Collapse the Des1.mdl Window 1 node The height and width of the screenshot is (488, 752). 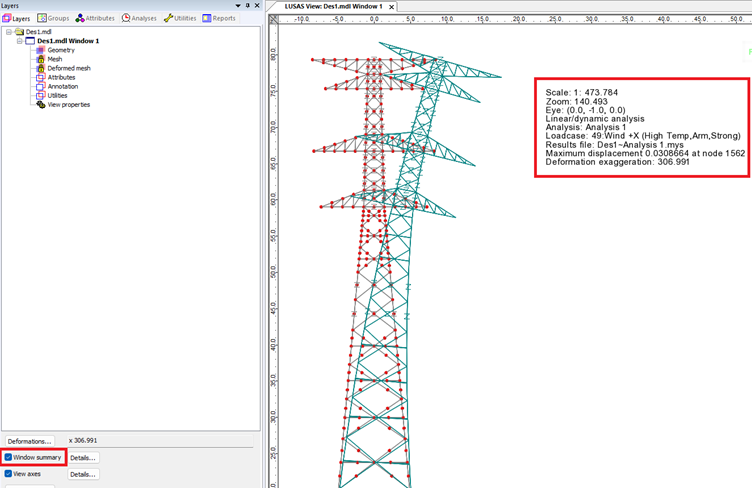(19, 41)
